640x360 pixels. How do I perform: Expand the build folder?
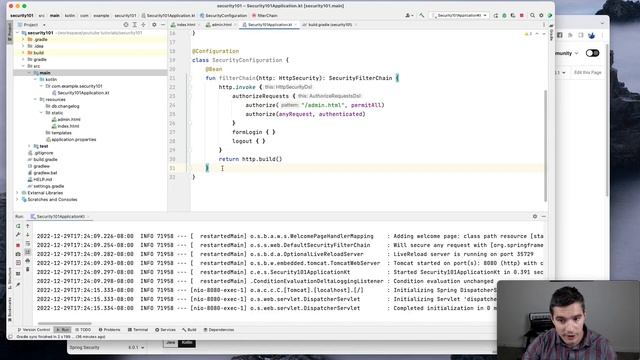[23, 53]
